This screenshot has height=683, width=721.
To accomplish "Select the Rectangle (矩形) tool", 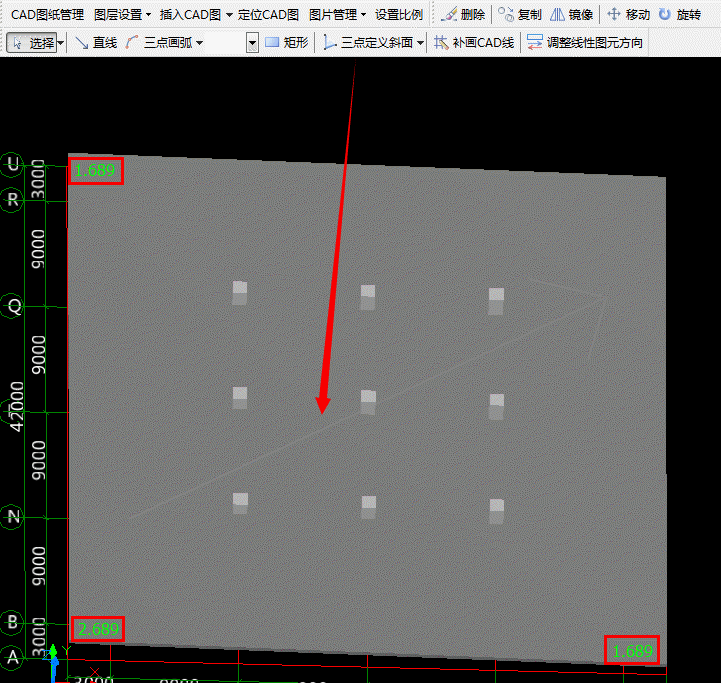I will pyautogui.click(x=286, y=43).
